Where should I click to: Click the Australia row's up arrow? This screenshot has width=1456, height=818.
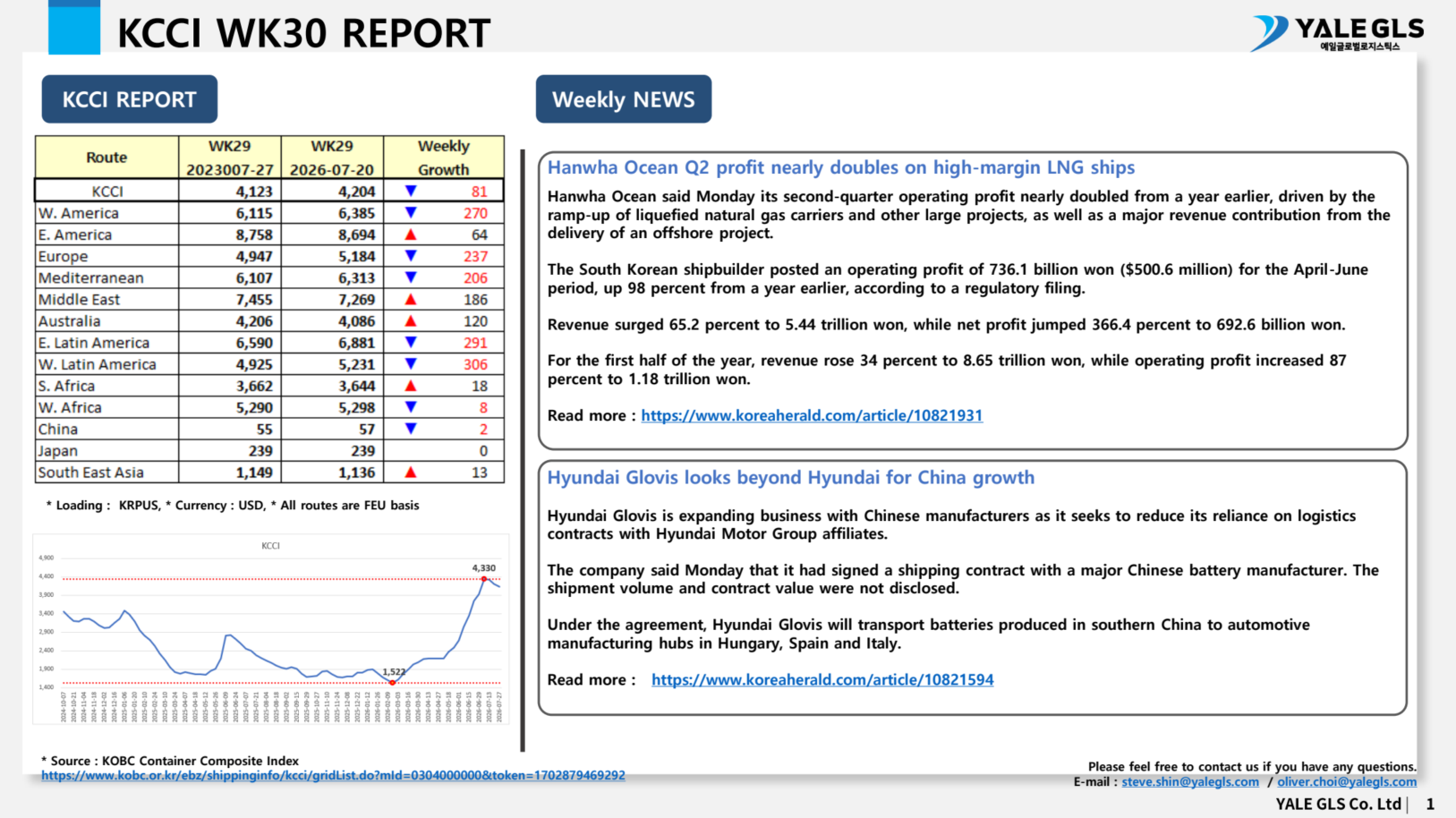click(x=411, y=320)
